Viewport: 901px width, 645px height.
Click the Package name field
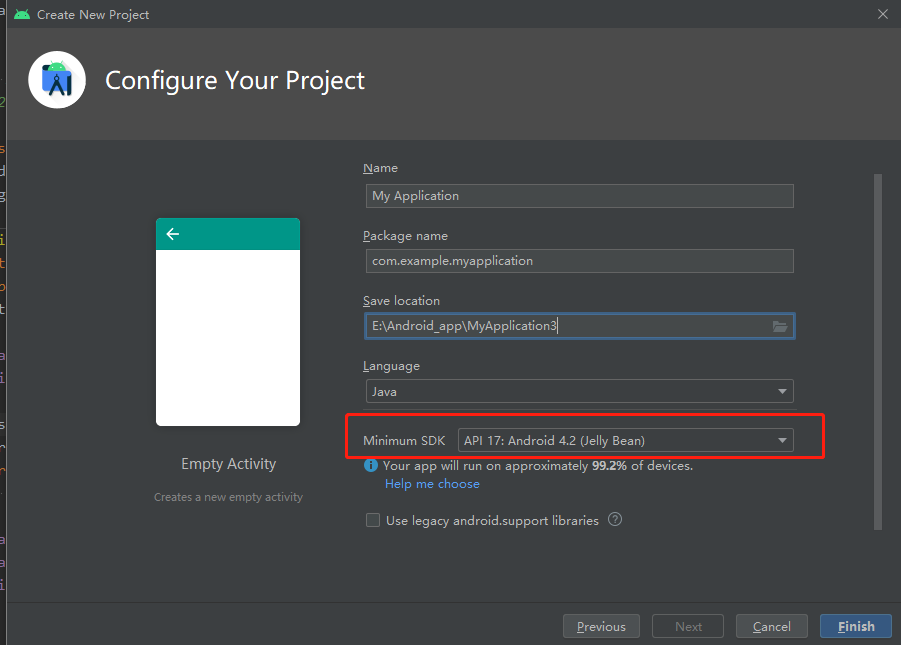[x=579, y=260]
